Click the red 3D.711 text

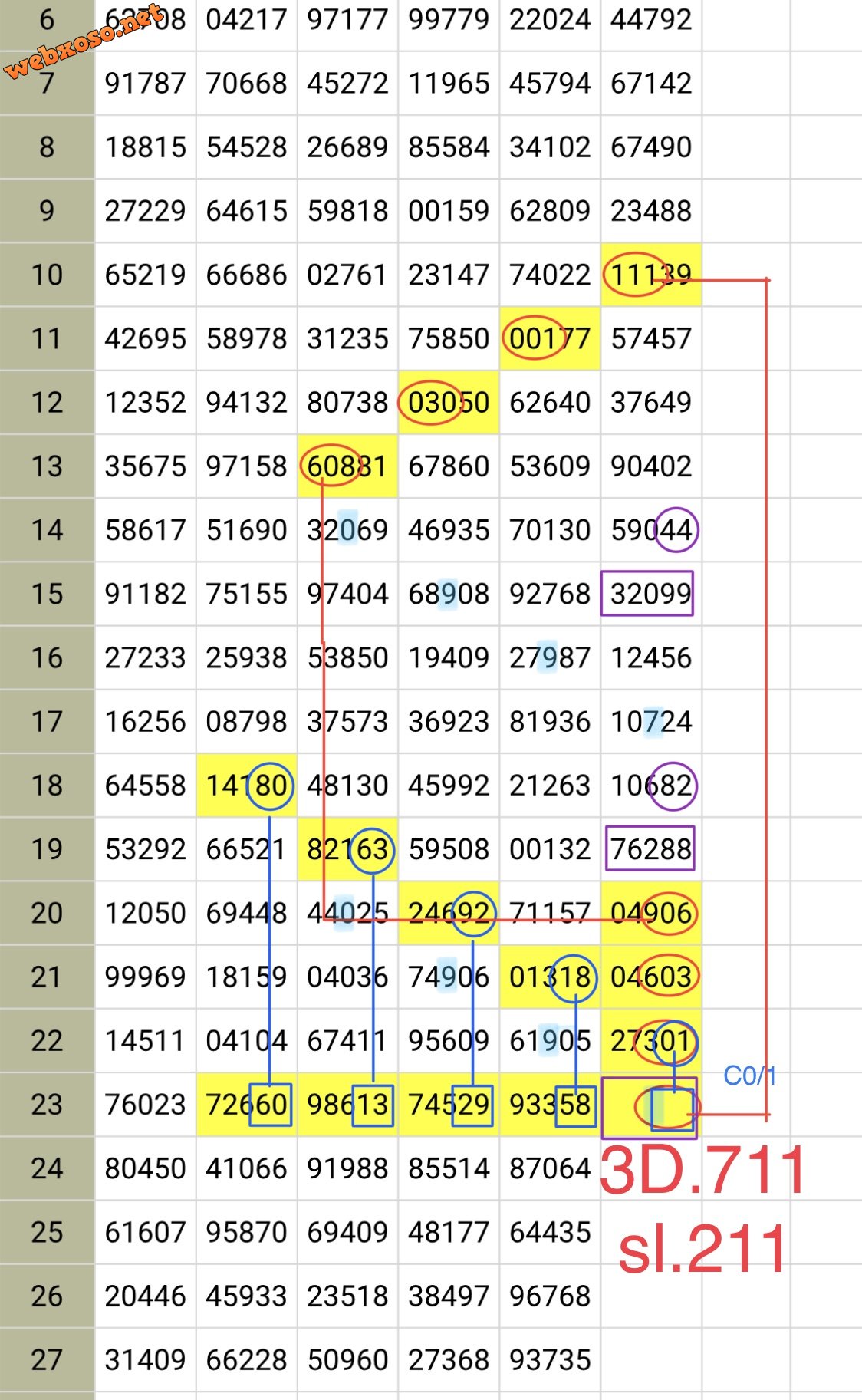click(702, 1171)
